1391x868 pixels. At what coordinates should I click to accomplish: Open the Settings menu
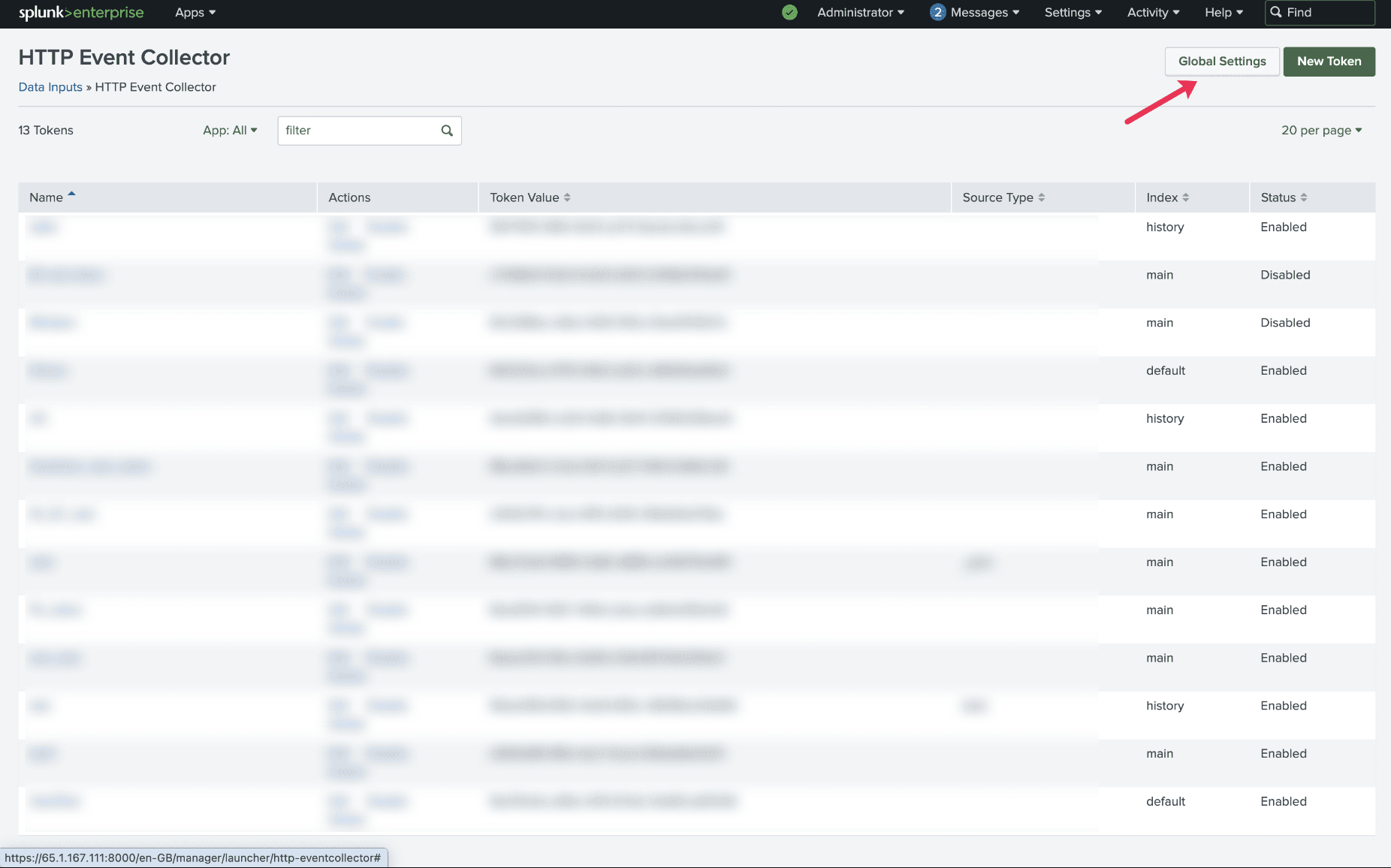click(1073, 13)
